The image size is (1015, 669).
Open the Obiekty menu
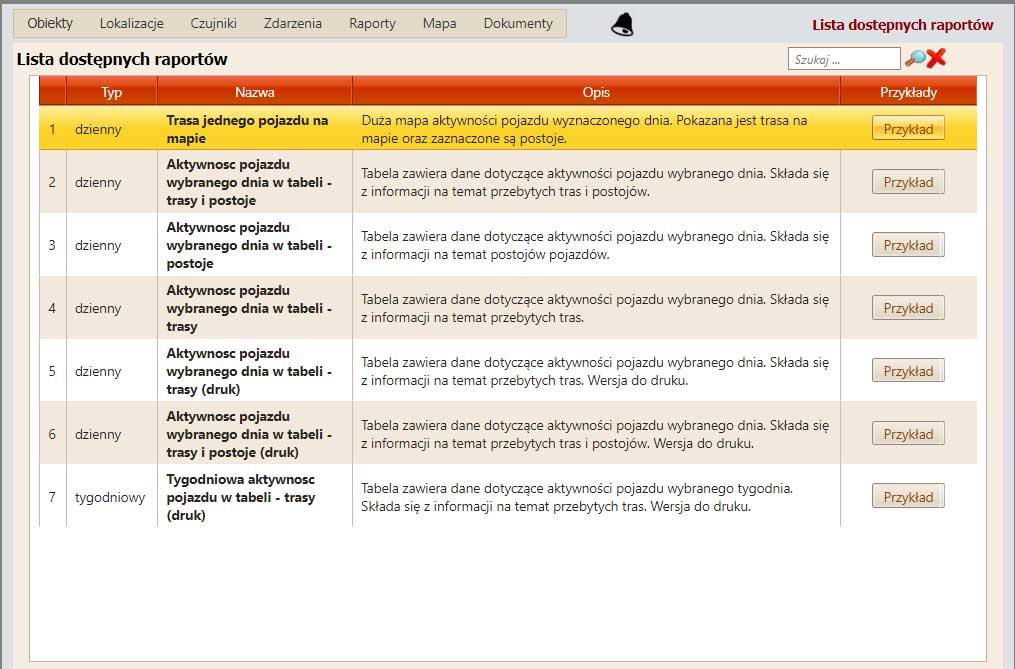coord(50,23)
